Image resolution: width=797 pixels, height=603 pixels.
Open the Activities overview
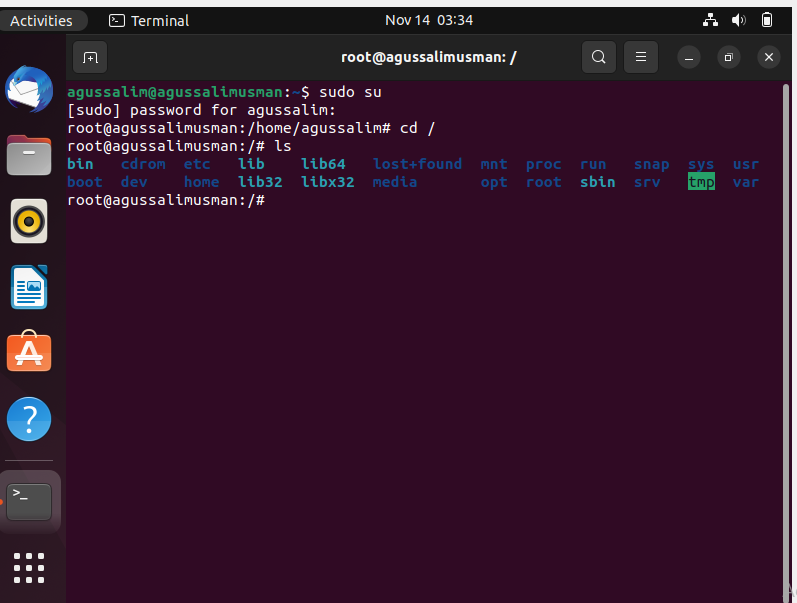click(x=41, y=21)
